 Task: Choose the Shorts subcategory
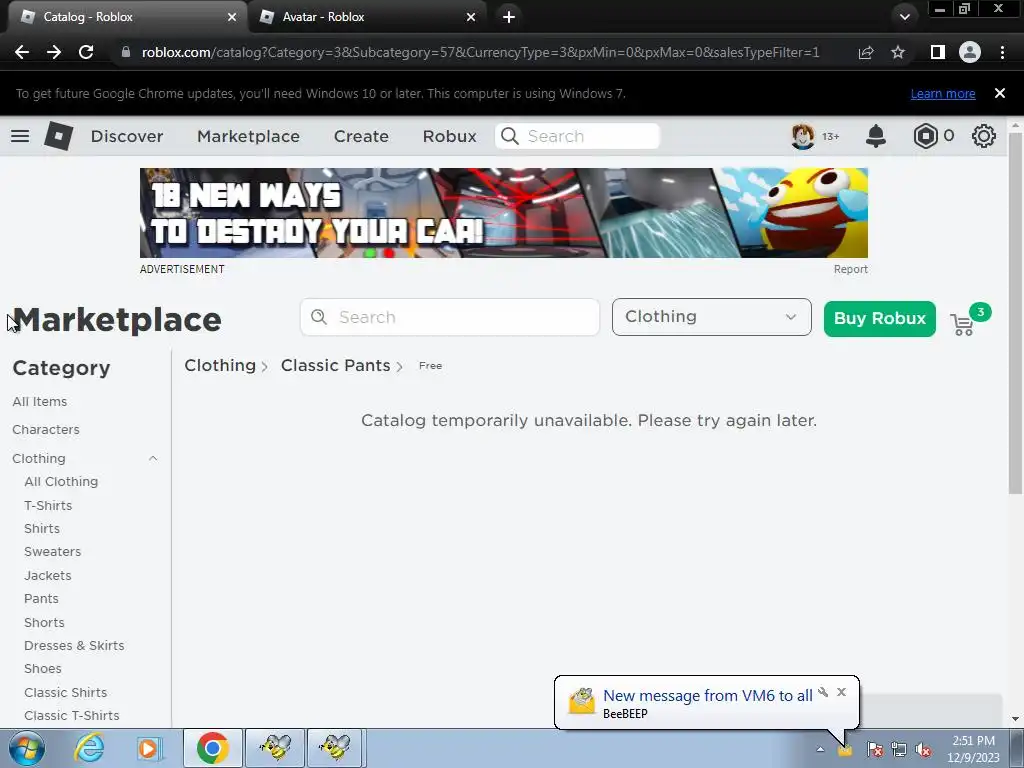coord(44,622)
